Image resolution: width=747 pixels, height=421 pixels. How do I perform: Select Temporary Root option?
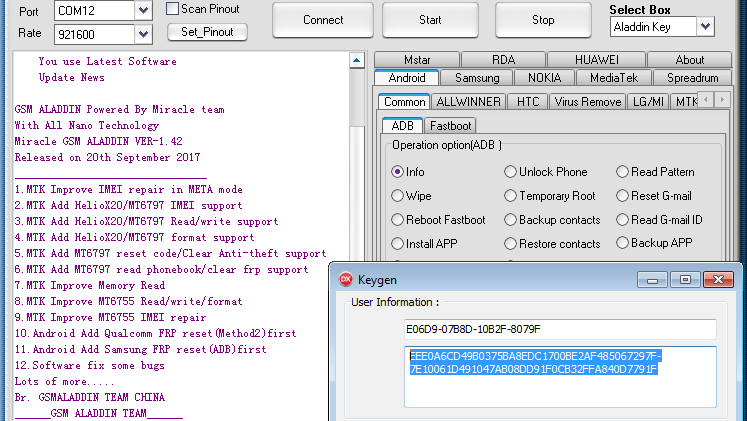[x=510, y=196]
